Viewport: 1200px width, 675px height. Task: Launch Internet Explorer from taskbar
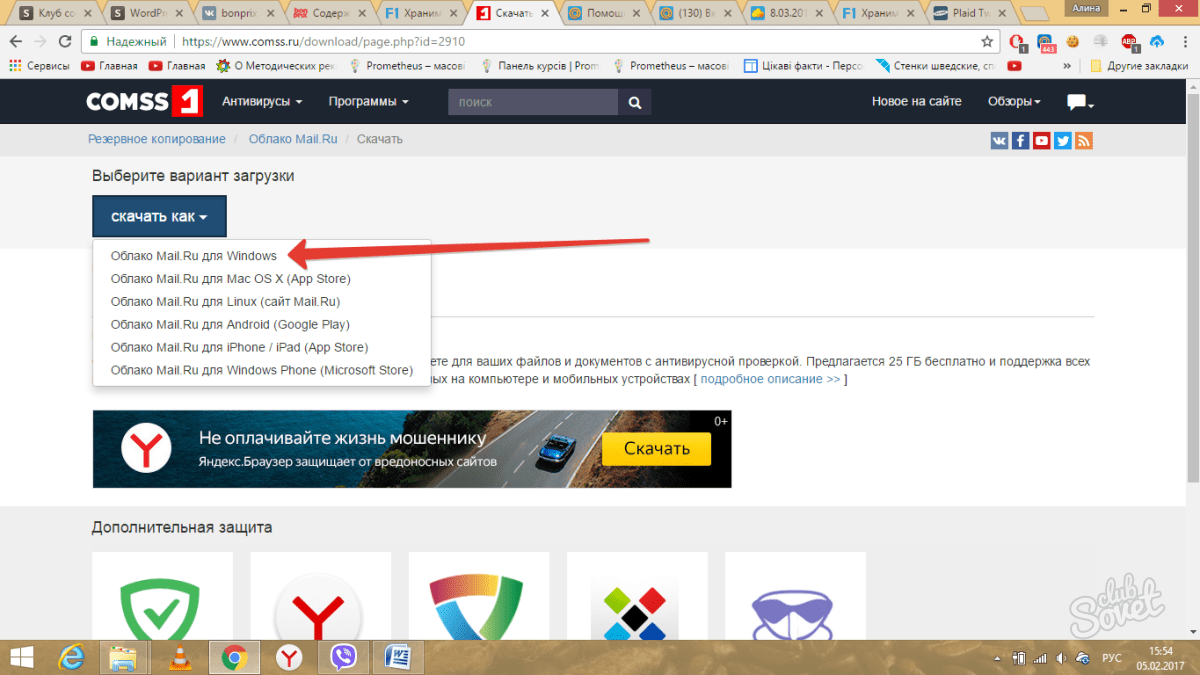[72, 657]
